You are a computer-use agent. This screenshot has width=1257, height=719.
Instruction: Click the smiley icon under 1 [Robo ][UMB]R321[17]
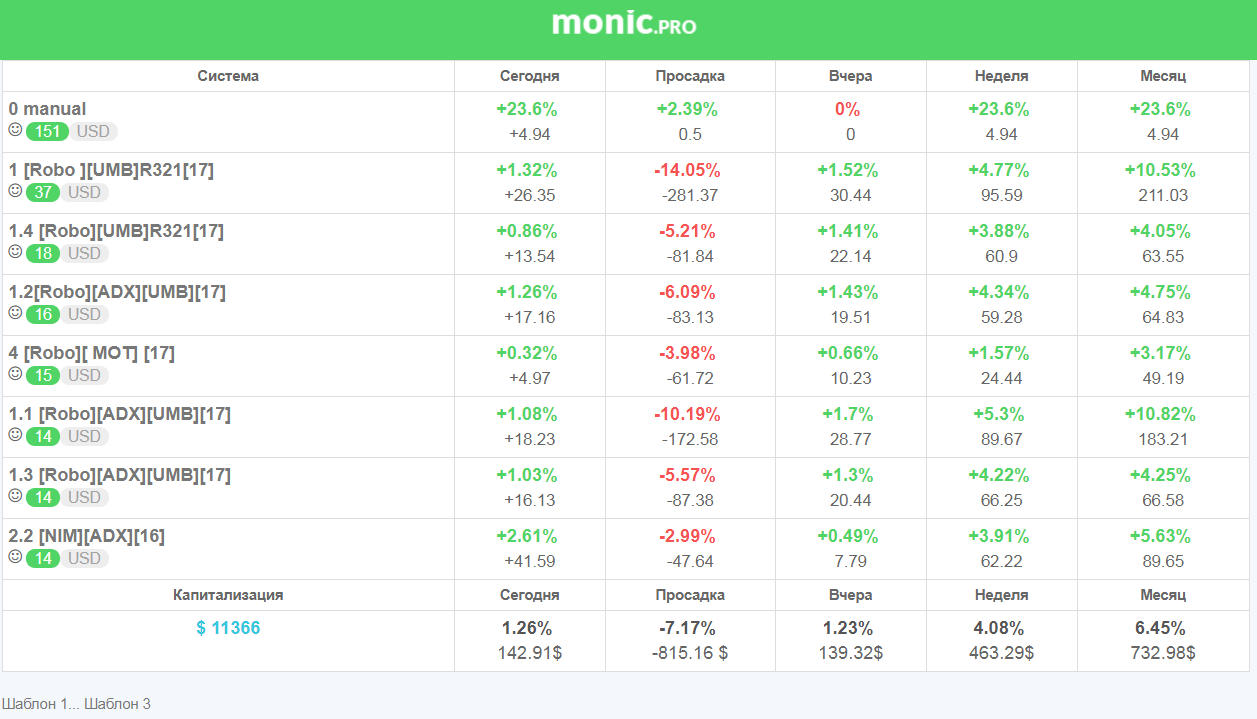pos(15,191)
